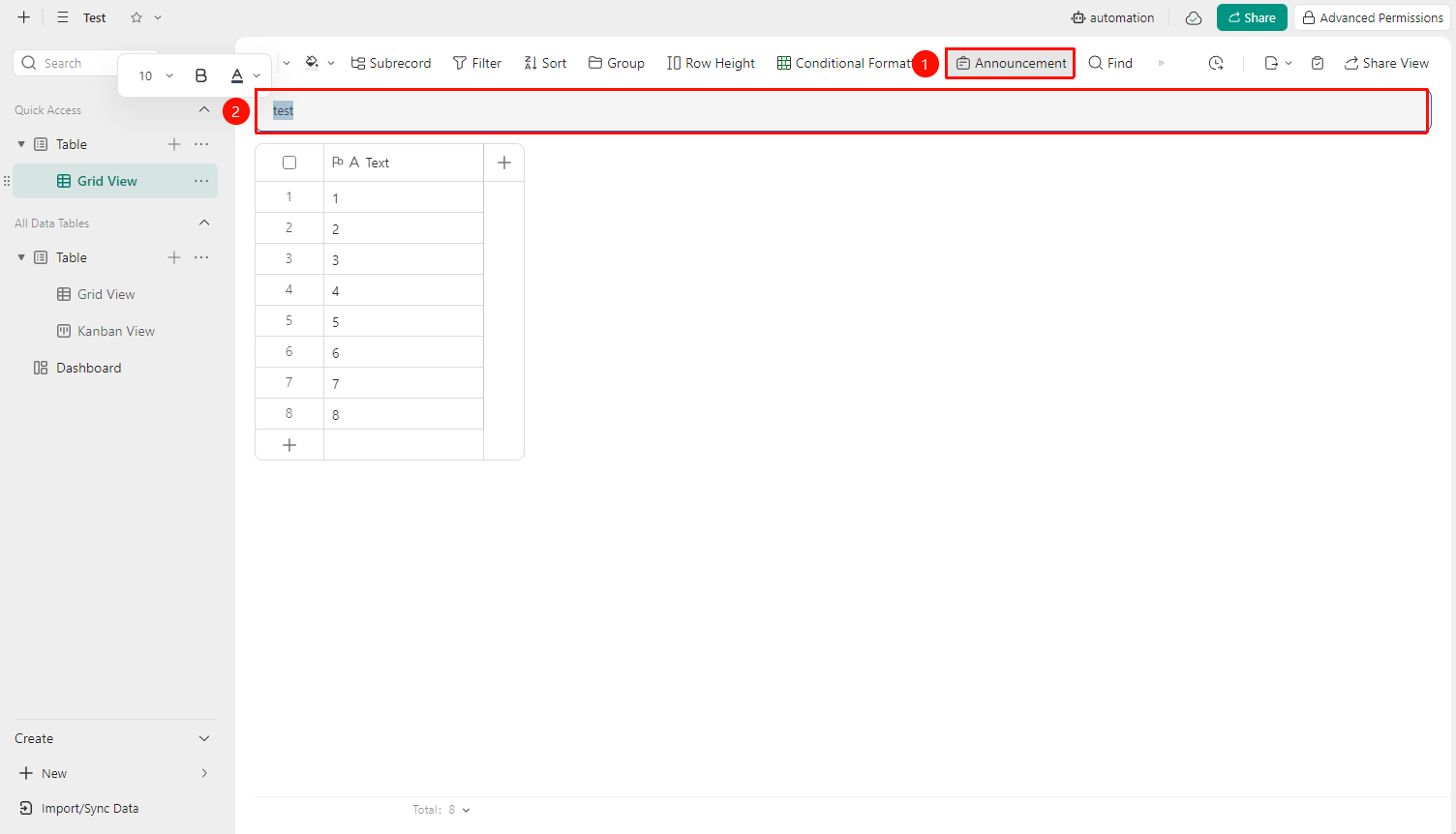Image resolution: width=1456 pixels, height=834 pixels.
Task: Open the history clock icon
Action: point(1216,63)
